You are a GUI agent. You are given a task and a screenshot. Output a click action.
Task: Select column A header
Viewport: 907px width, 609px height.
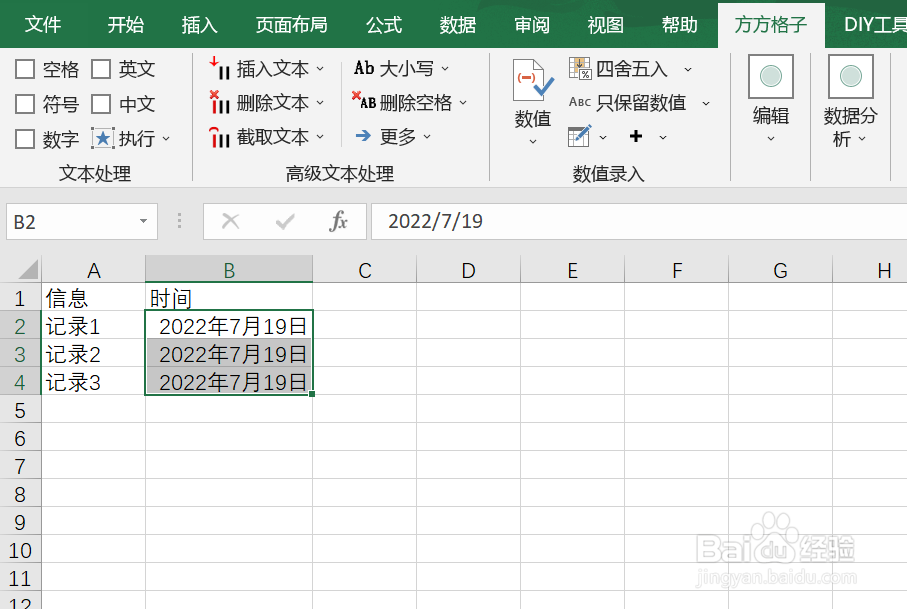(x=93, y=270)
